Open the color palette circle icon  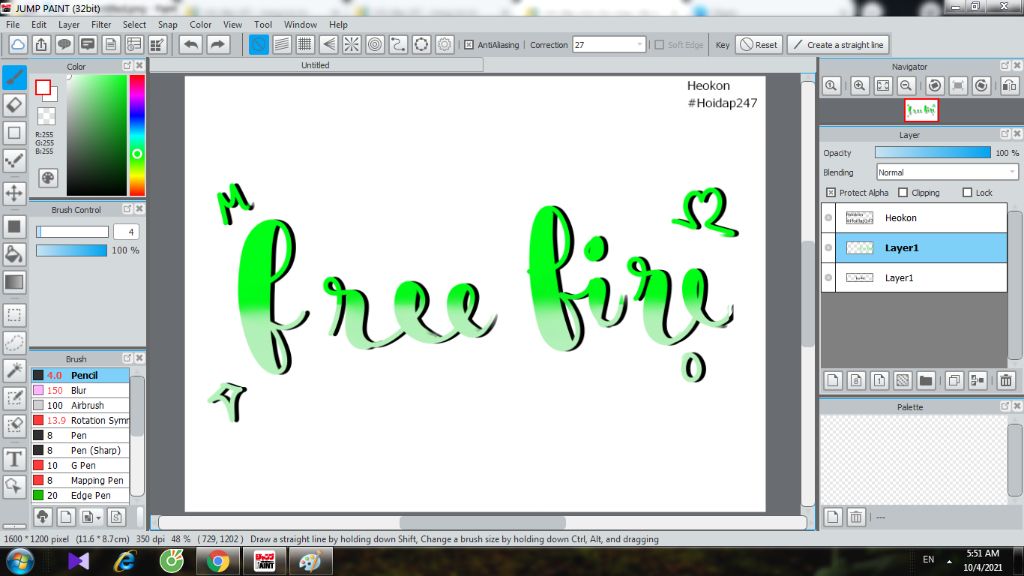tap(48, 178)
